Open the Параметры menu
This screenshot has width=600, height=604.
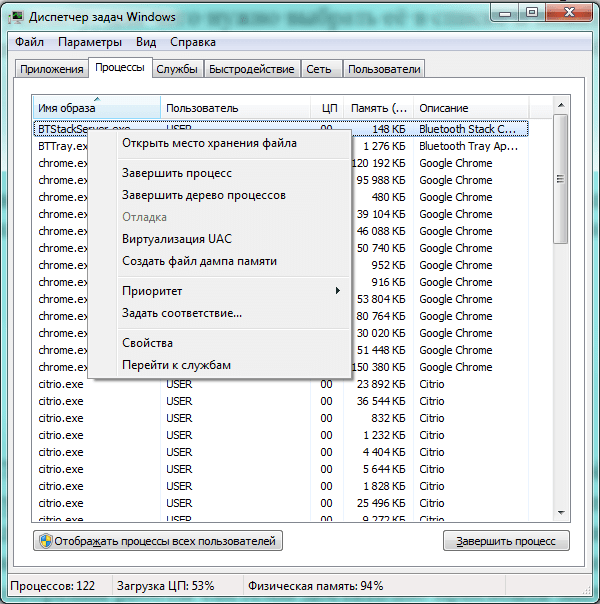tap(90, 42)
